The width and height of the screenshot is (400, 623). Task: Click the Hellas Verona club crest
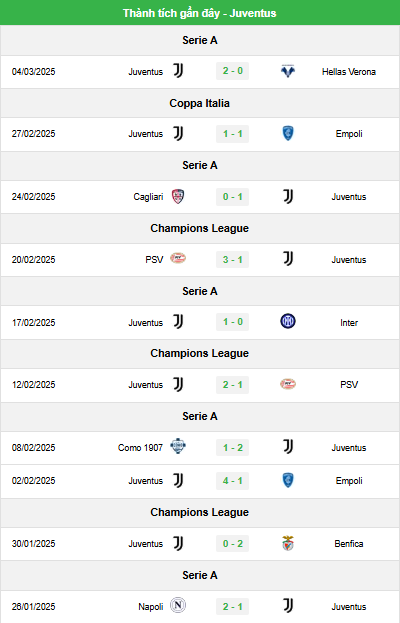(288, 71)
